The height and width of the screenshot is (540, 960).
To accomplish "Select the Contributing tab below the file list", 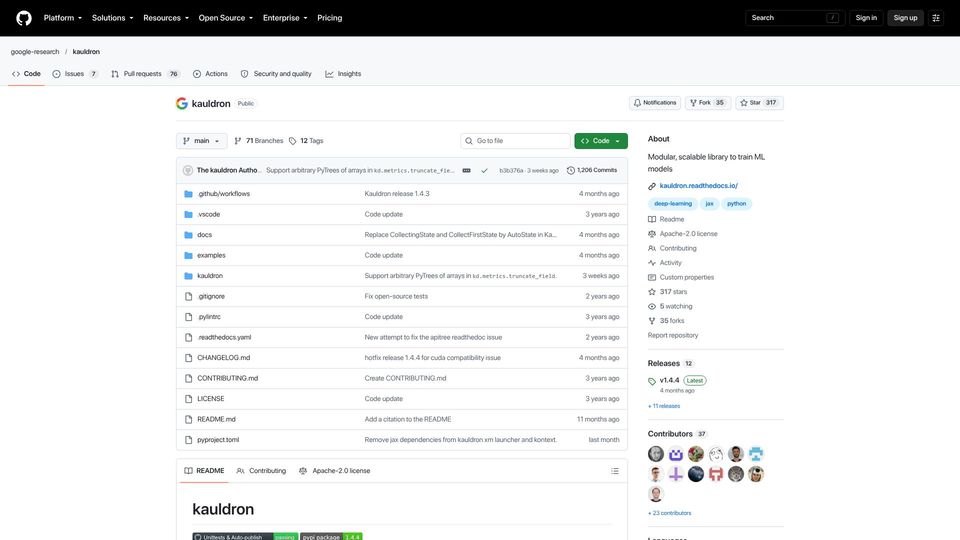I will (261, 471).
